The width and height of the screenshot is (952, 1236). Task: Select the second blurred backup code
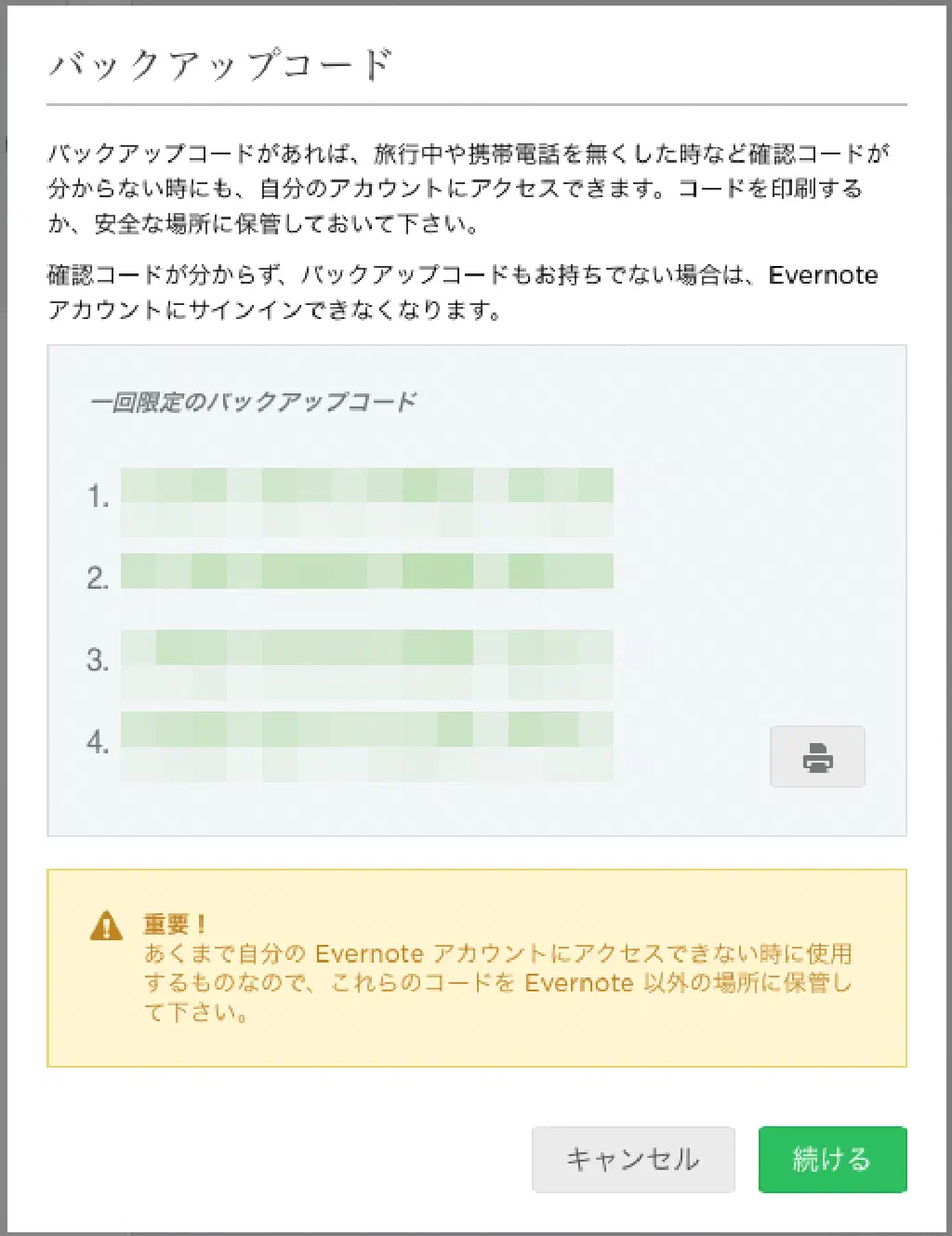point(366,571)
